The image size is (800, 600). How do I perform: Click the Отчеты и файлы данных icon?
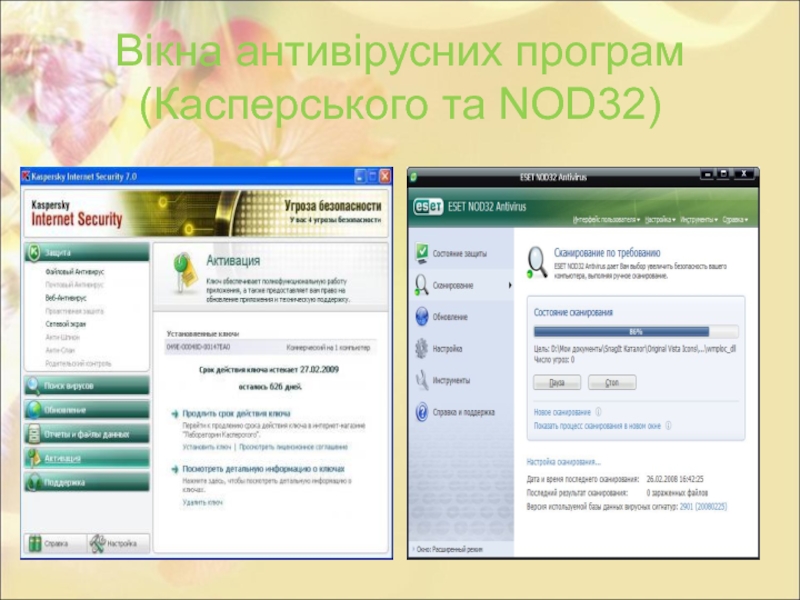(x=33, y=434)
